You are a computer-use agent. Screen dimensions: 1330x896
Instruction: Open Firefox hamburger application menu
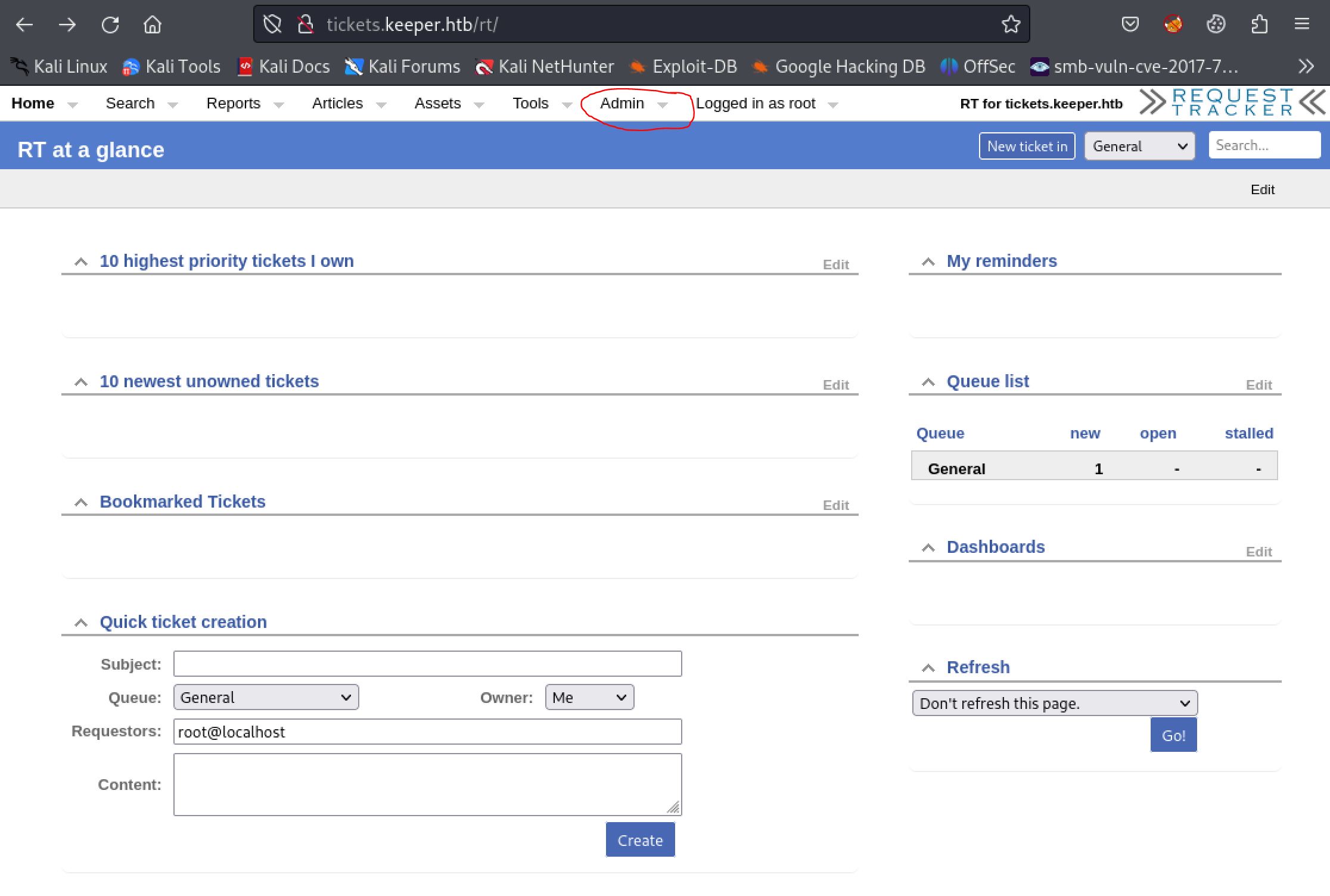[x=1302, y=24]
